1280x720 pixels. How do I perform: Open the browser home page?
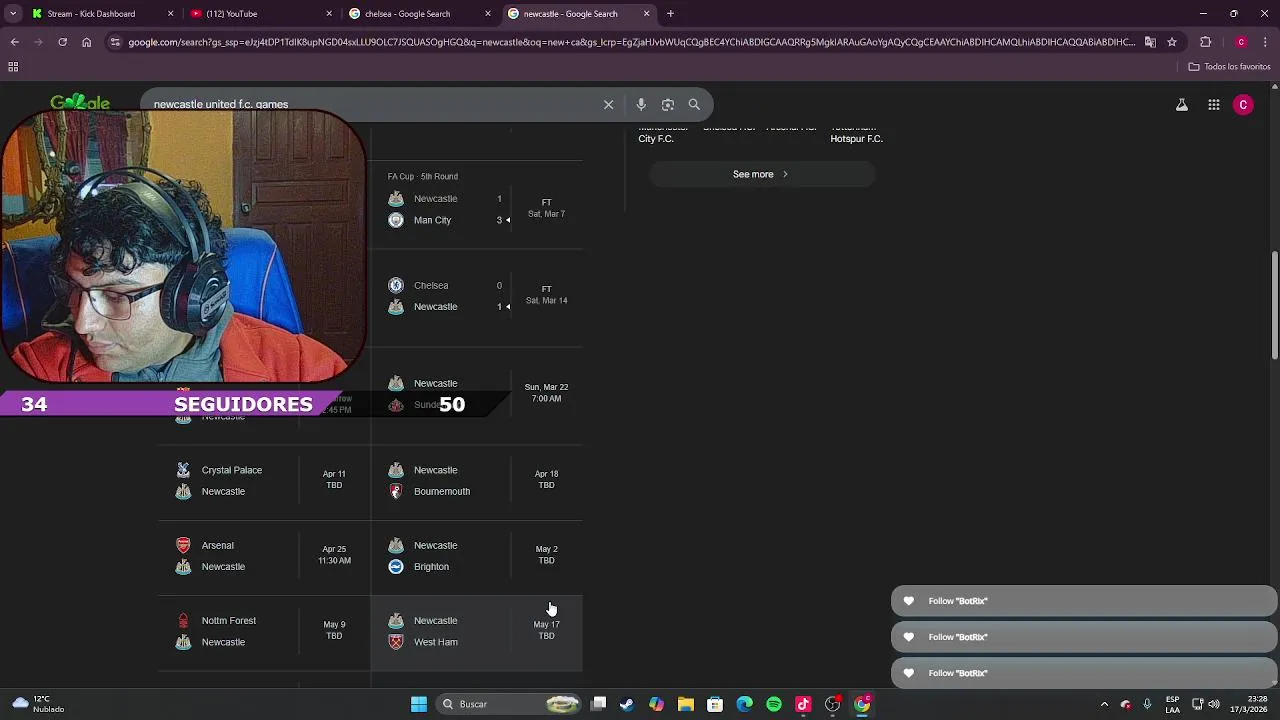pos(87,42)
